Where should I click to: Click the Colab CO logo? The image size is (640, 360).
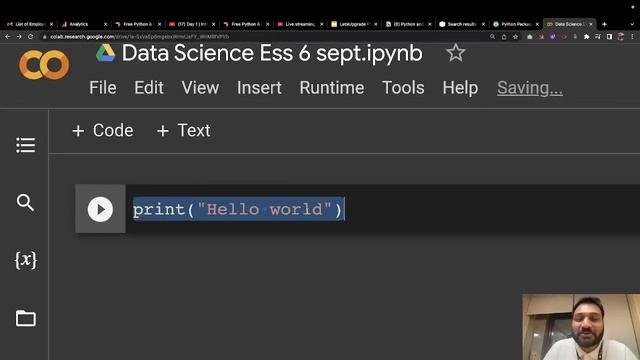[44, 64]
